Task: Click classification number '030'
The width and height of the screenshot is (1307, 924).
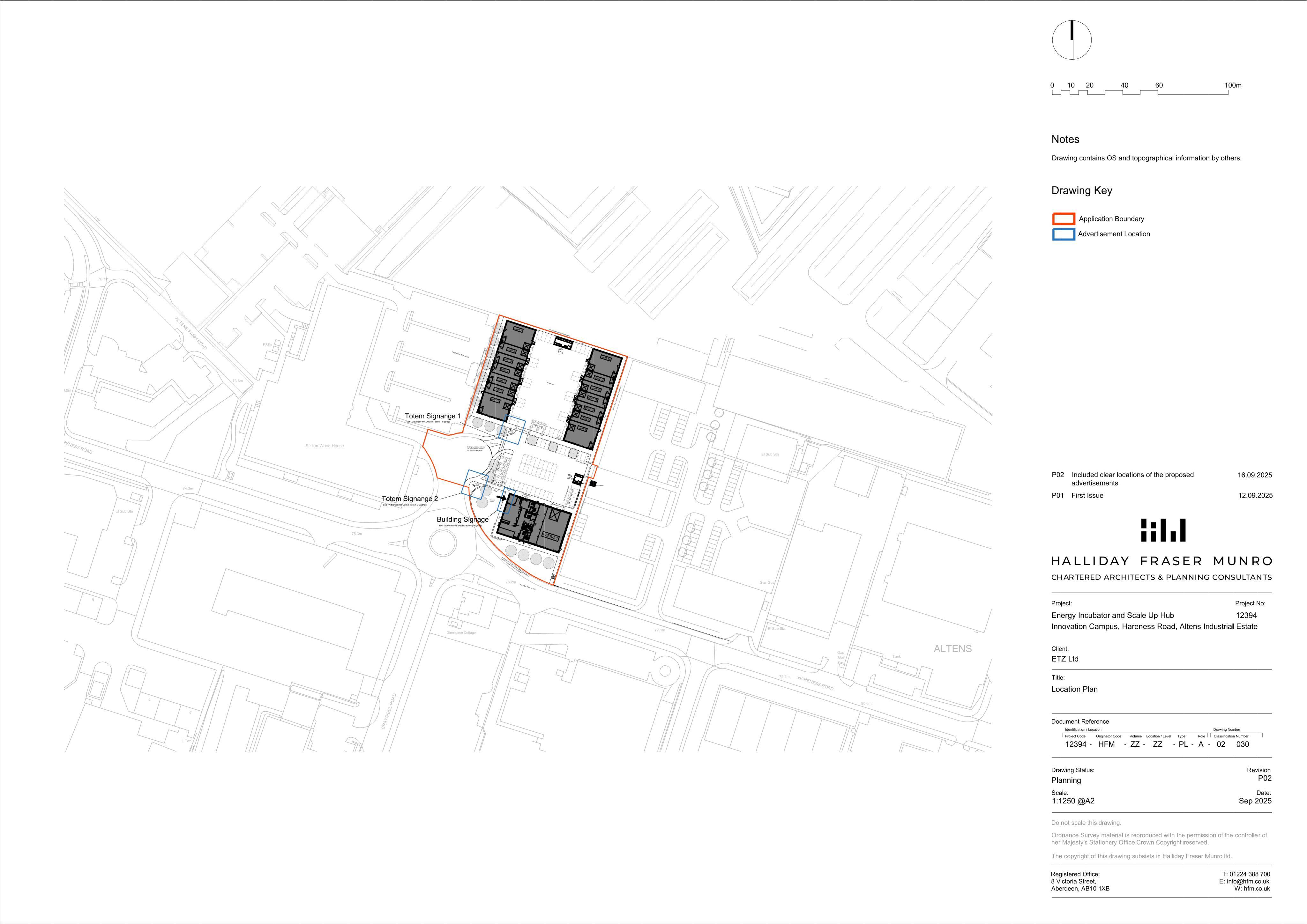Action: [1243, 744]
